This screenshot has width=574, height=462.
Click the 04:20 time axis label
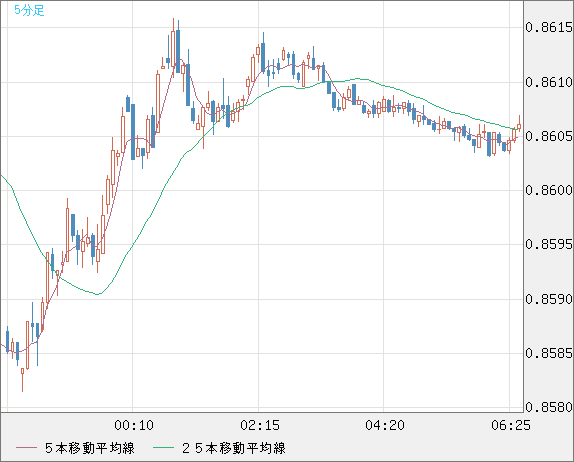pyautogui.click(x=385, y=425)
